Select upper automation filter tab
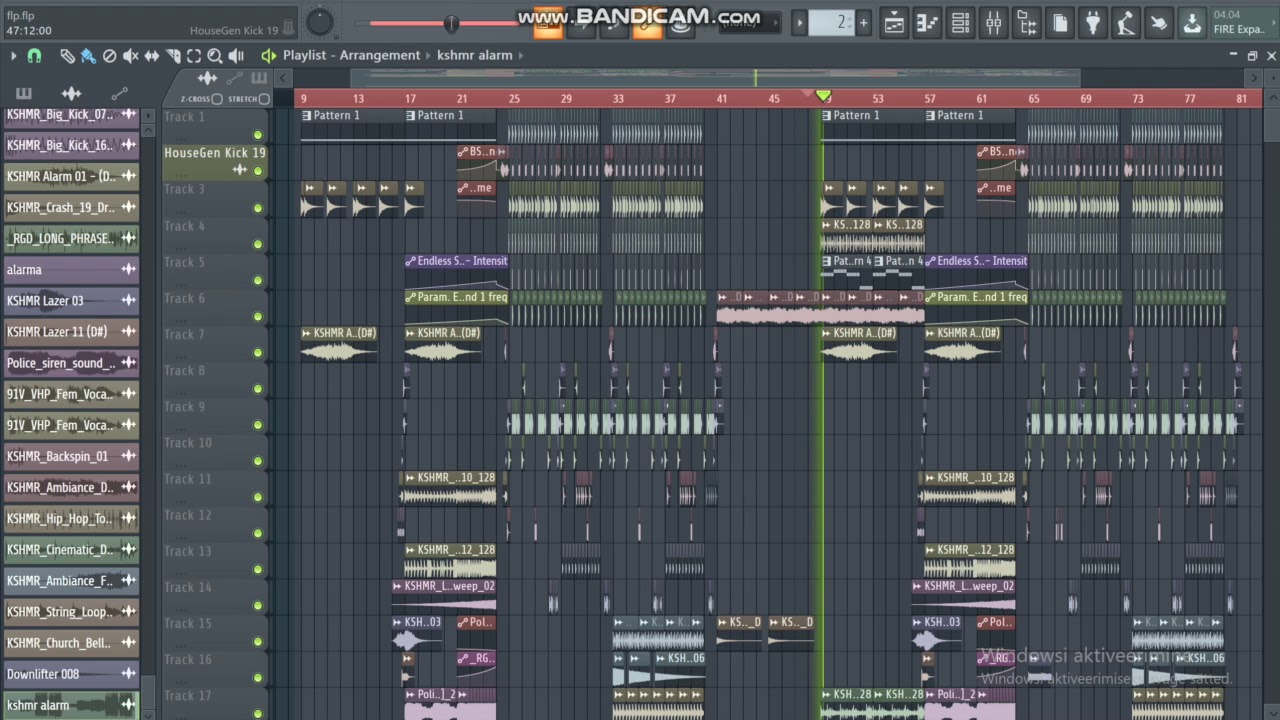The image size is (1280, 720). (x=233, y=78)
